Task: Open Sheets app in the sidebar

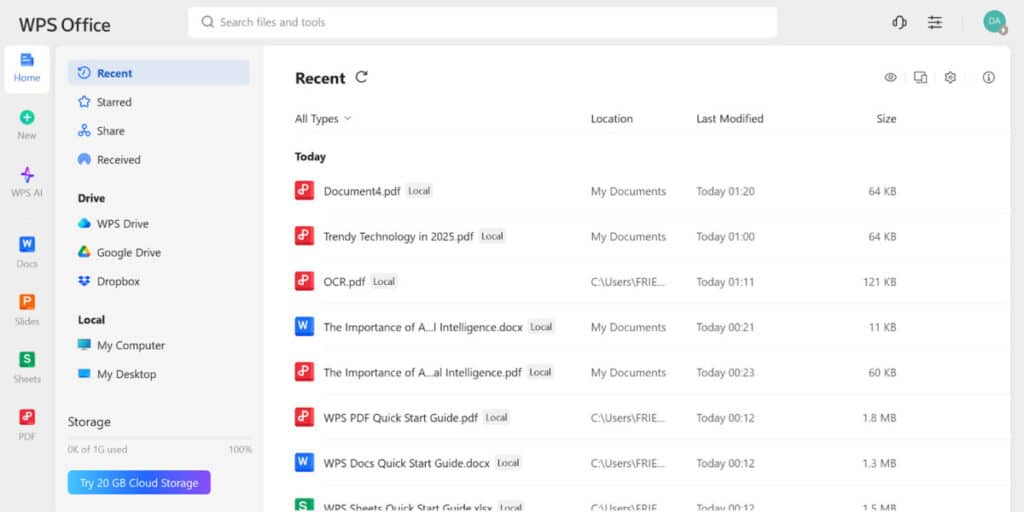Action: tap(27, 367)
